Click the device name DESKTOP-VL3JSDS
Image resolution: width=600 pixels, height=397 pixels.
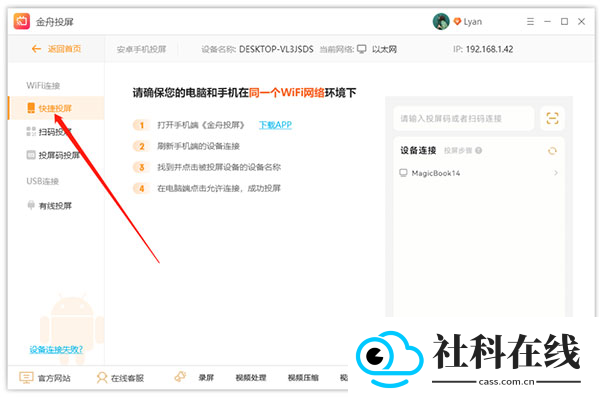tap(276, 49)
